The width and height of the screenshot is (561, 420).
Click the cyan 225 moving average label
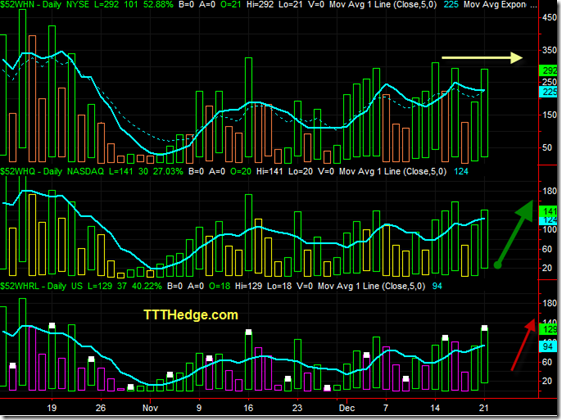point(548,92)
